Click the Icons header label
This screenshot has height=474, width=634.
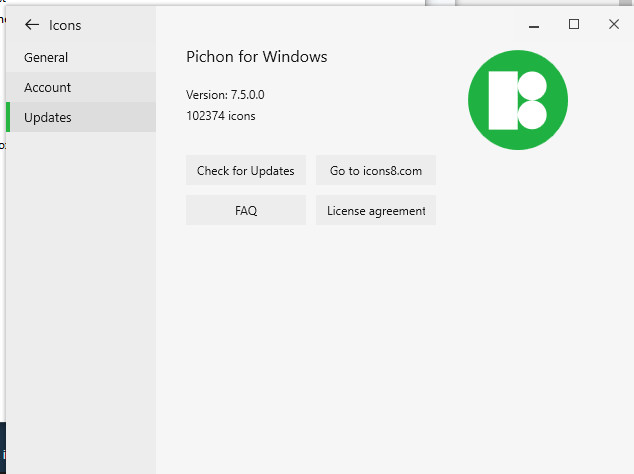[65, 25]
